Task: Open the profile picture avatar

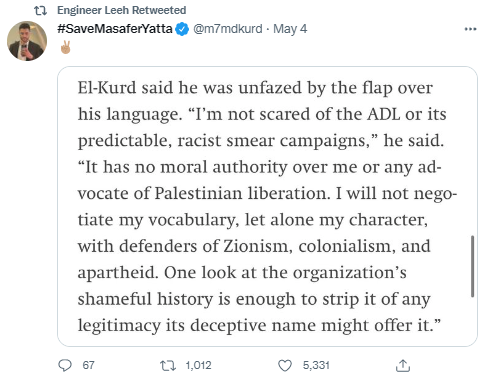Action: 27,41
